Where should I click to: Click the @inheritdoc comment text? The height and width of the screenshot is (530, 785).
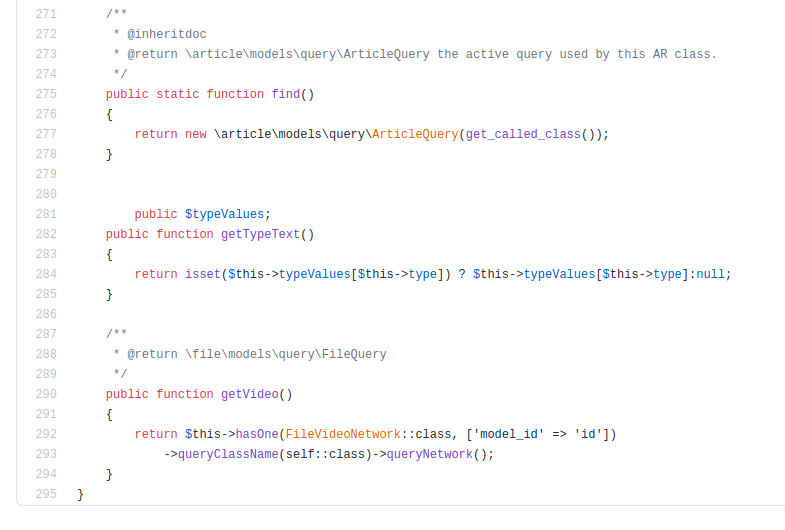(167, 34)
